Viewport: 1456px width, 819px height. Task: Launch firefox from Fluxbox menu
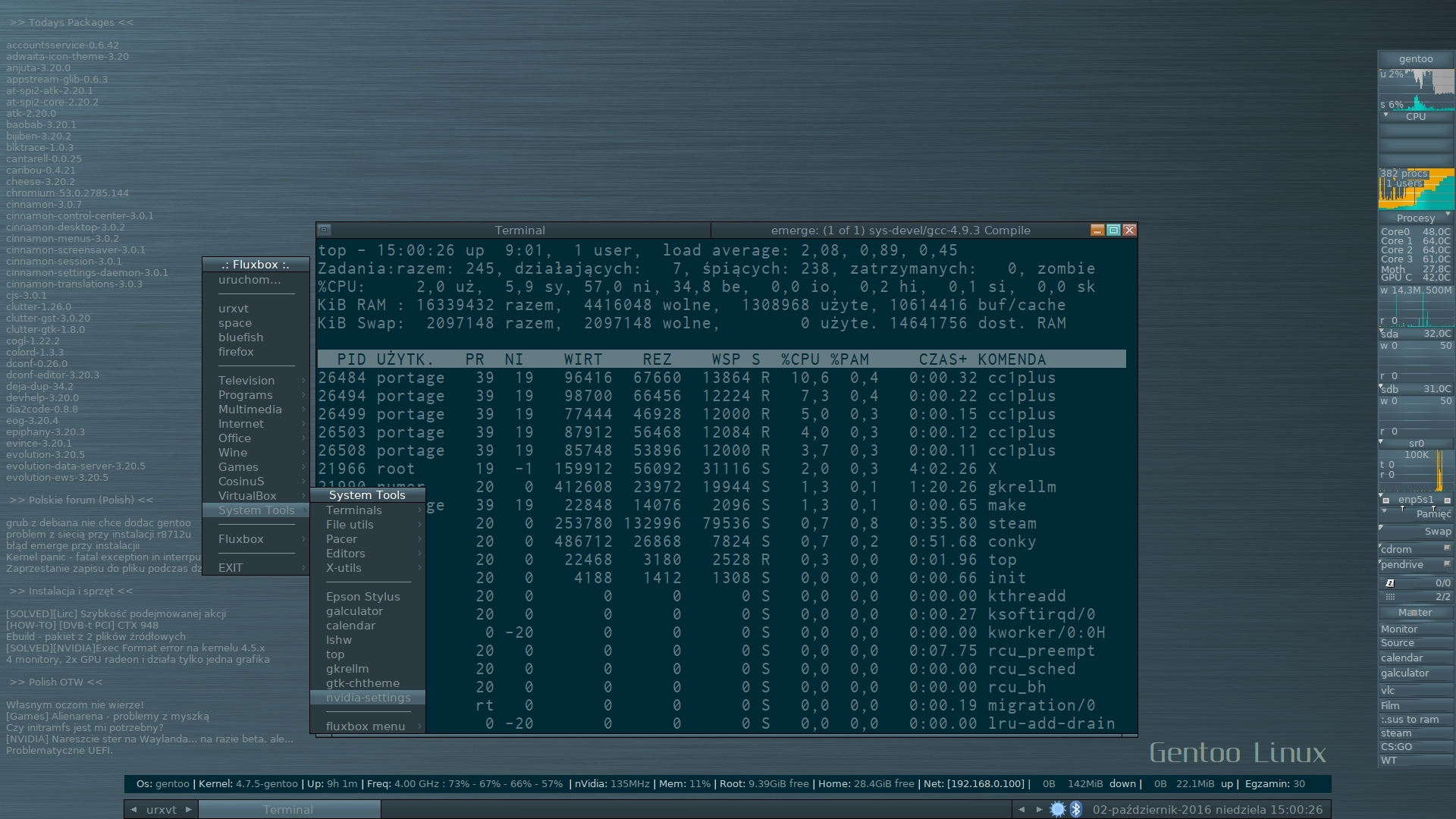[x=256, y=352]
